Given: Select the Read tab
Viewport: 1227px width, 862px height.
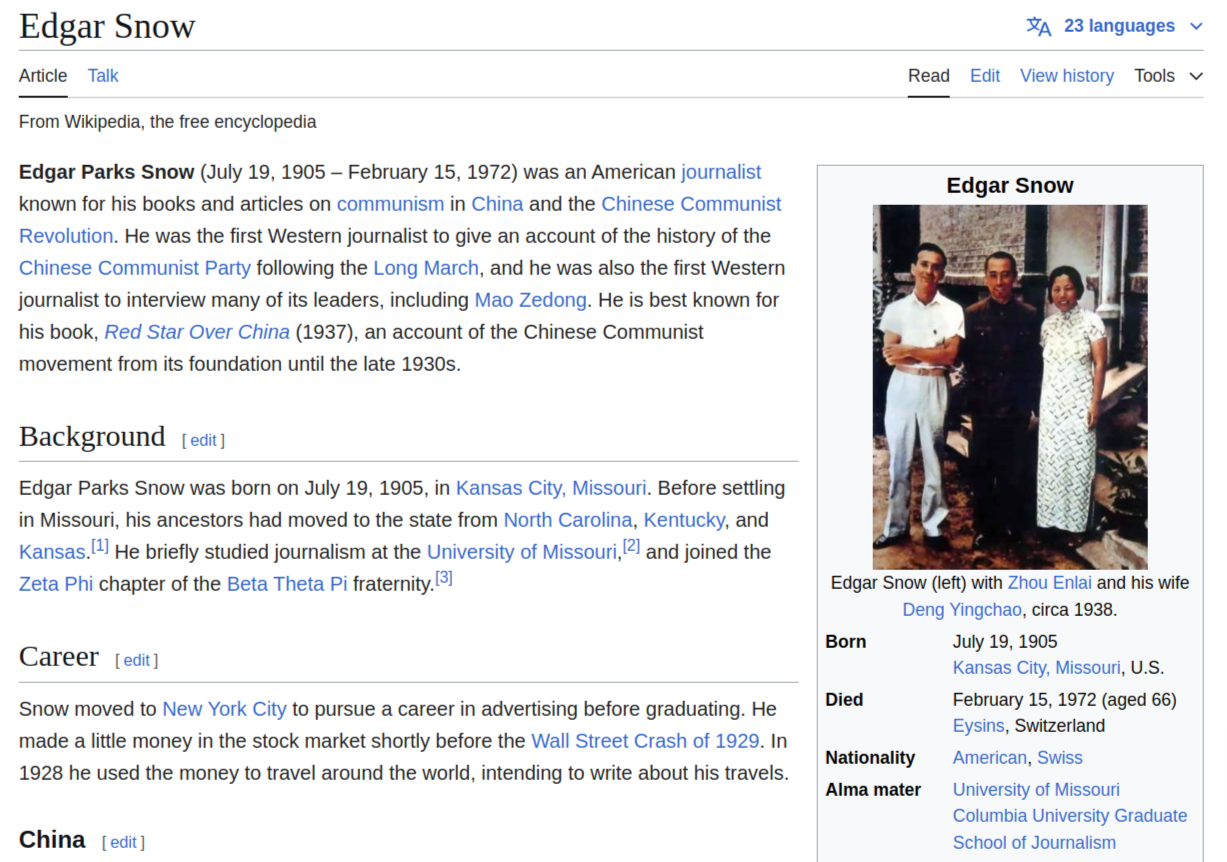Looking at the screenshot, I should tap(929, 76).
